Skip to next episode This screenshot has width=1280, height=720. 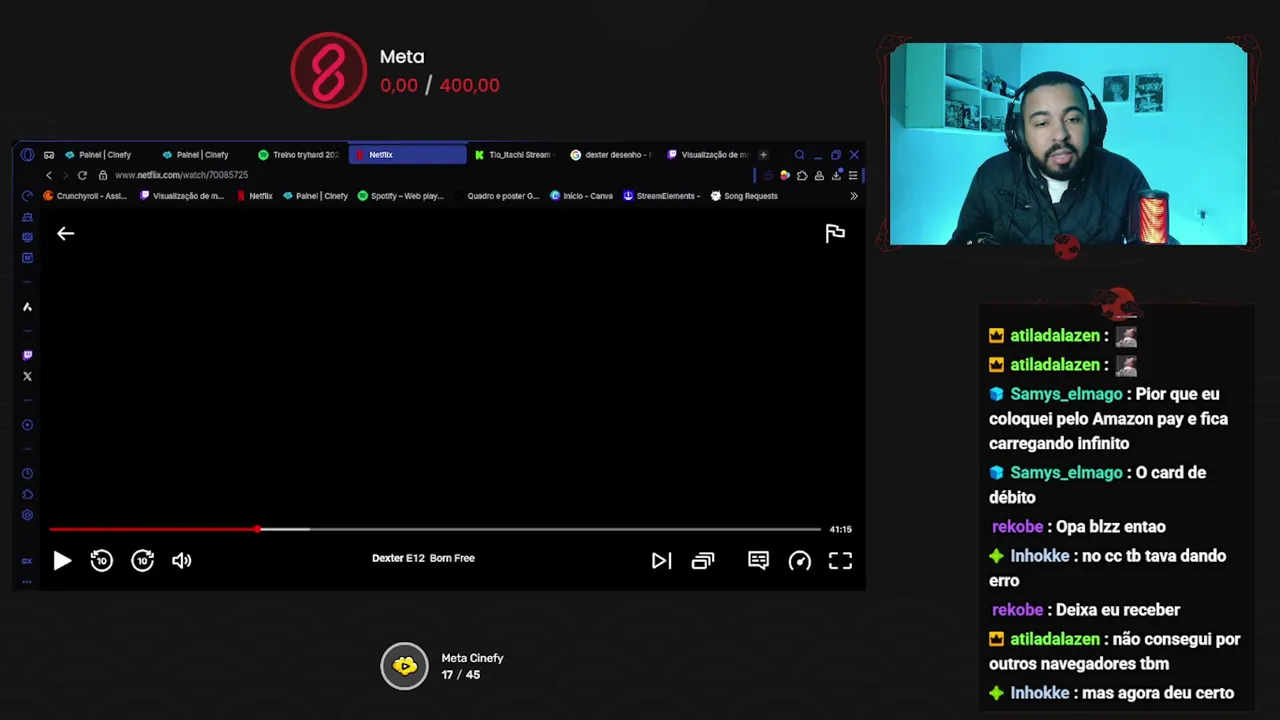point(661,561)
